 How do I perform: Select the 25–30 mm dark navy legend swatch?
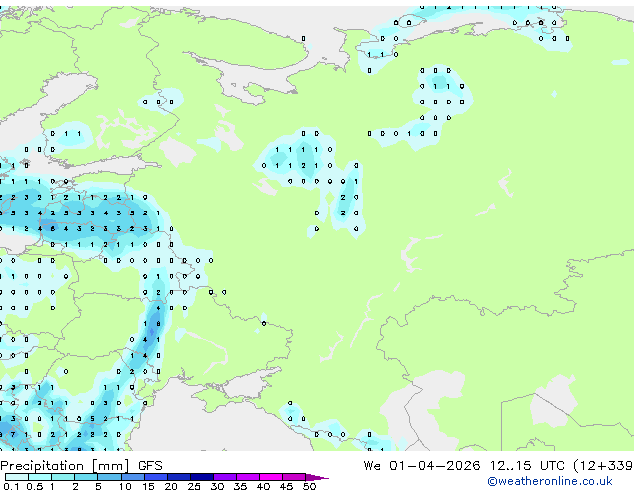point(202,477)
